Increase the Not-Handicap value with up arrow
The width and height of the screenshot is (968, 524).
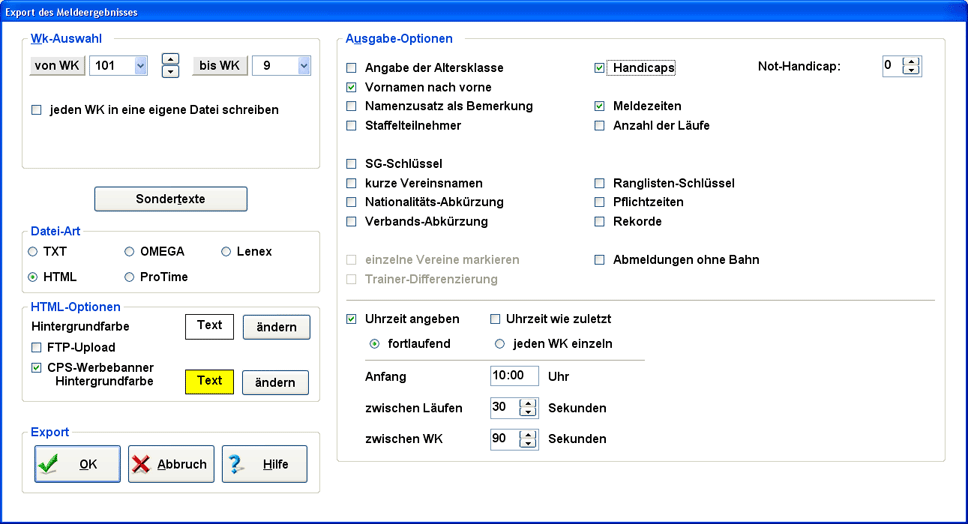coord(910,62)
